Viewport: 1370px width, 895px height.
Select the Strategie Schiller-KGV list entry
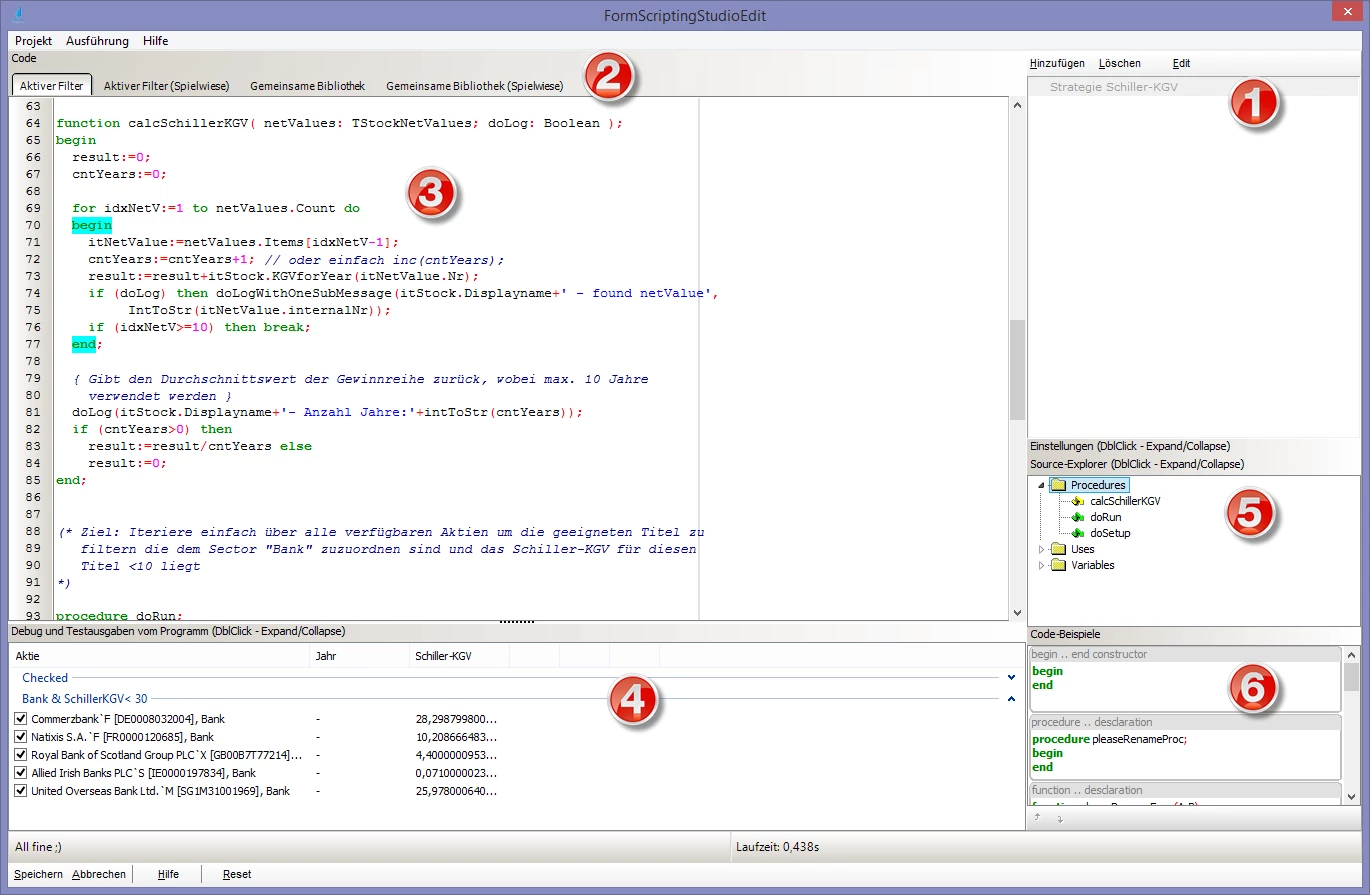1194,87
